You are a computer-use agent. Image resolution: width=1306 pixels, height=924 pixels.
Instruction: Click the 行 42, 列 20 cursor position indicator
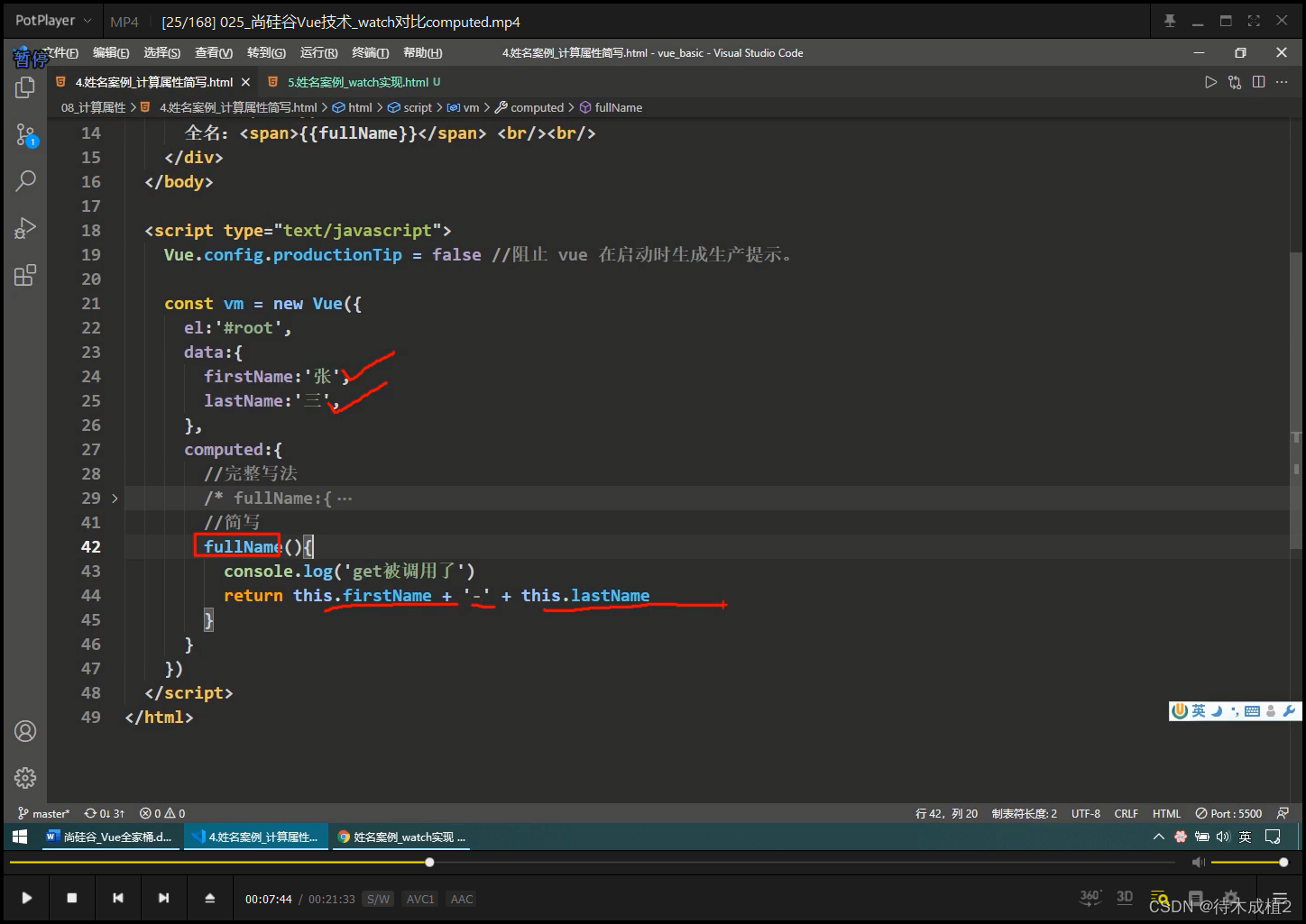[x=946, y=813]
